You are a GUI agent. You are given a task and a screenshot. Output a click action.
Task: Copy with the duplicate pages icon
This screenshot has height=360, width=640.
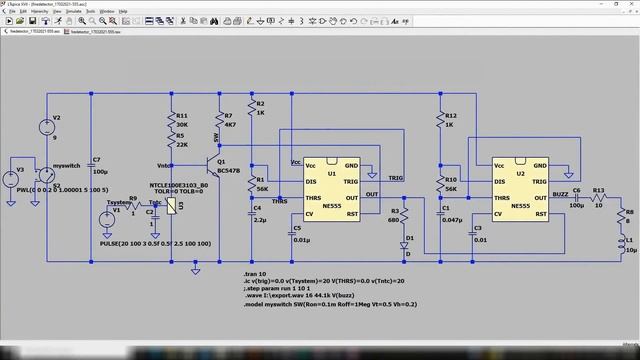point(194,21)
